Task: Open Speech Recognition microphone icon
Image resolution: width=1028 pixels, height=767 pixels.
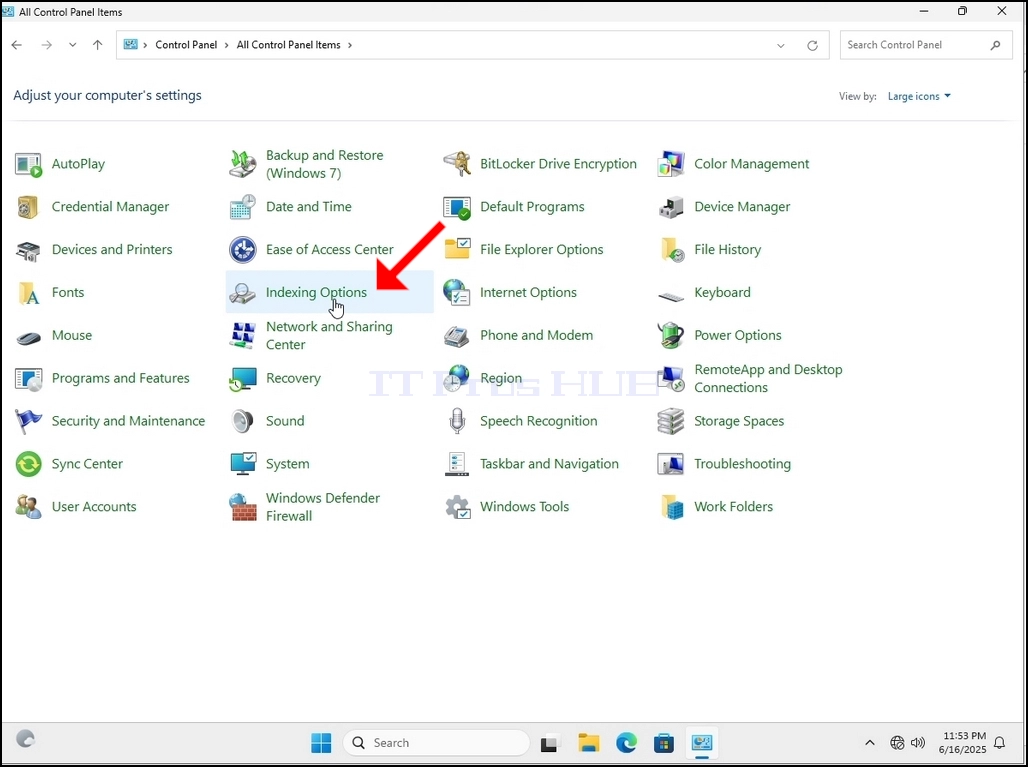Action: coord(457,422)
